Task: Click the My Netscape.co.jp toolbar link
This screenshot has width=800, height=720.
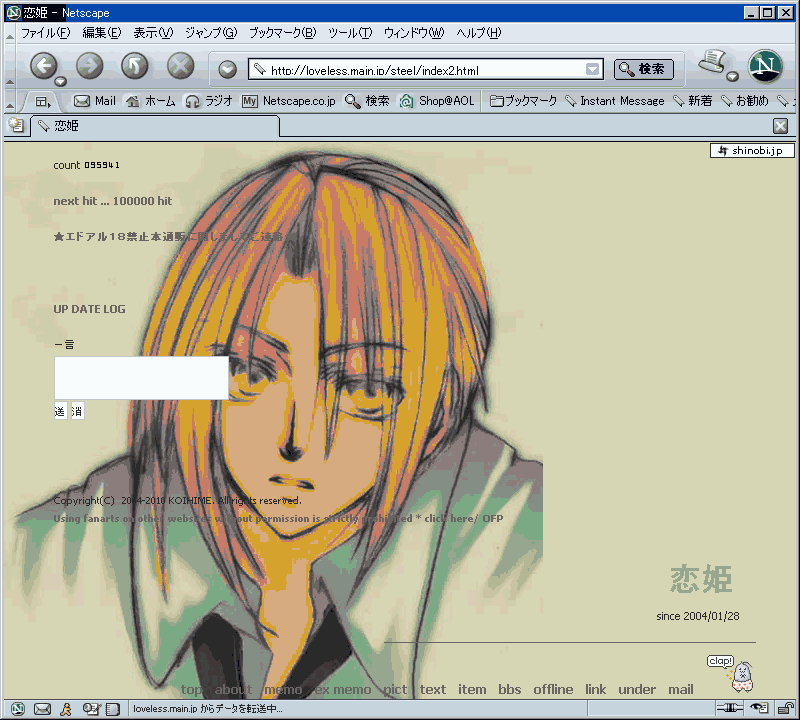Action: pyautogui.click(x=289, y=101)
